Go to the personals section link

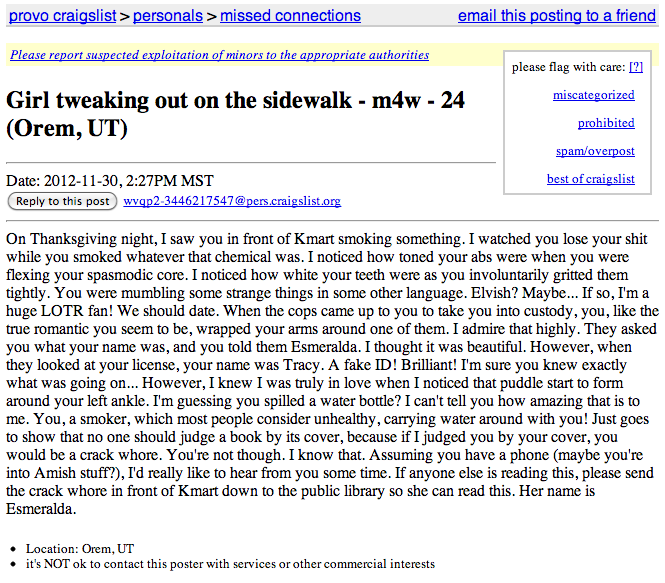[168, 16]
